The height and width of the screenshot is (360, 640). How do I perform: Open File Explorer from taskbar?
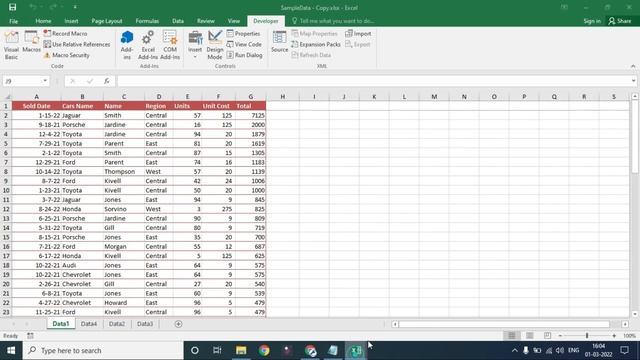[x=241, y=350]
